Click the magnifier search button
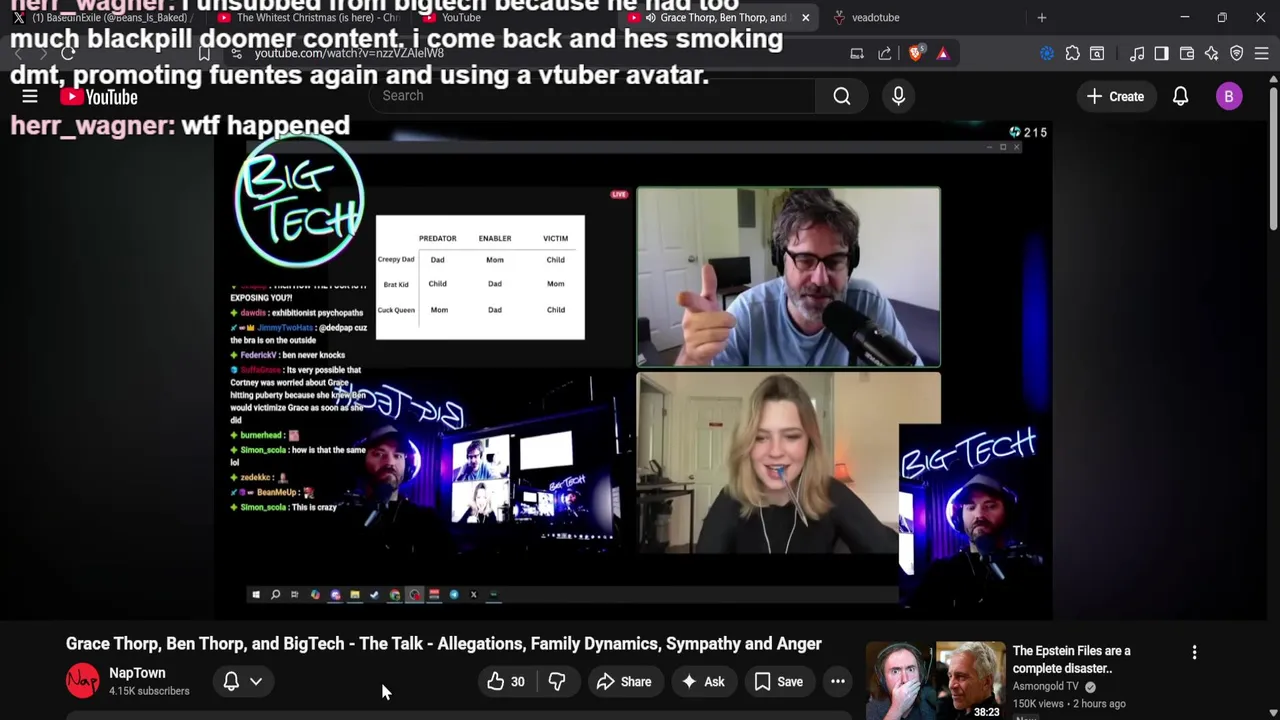This screenshot has height=720, width=1280. [842, 96]
